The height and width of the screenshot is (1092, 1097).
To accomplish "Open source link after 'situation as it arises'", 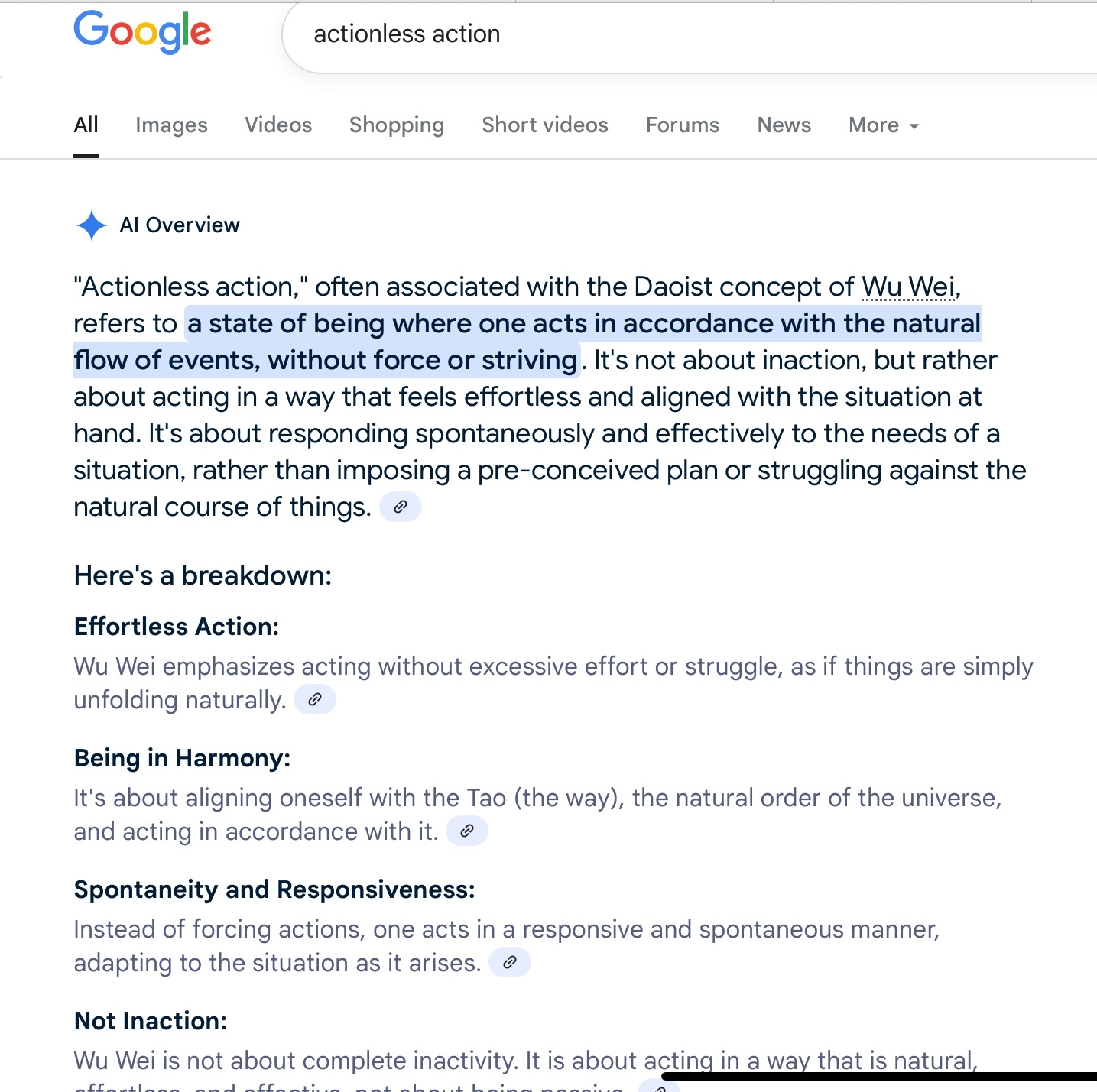I will pyautogui.click(x=510, y=962).
